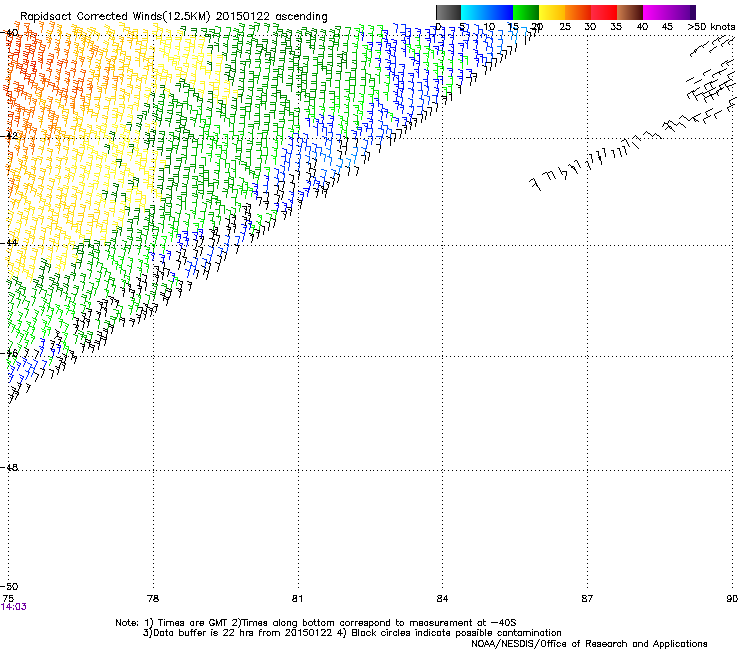Click the word 'ascending' in the title

(301, 17)
